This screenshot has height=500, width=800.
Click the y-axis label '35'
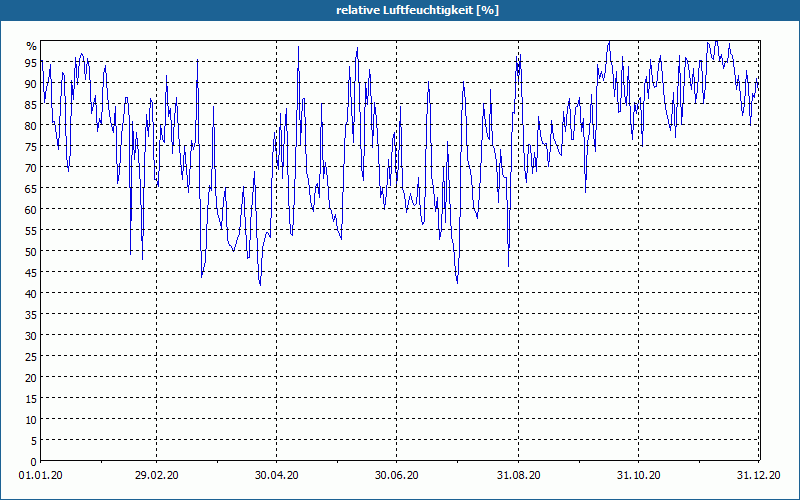pyautogui.click(x=32, y=315)
